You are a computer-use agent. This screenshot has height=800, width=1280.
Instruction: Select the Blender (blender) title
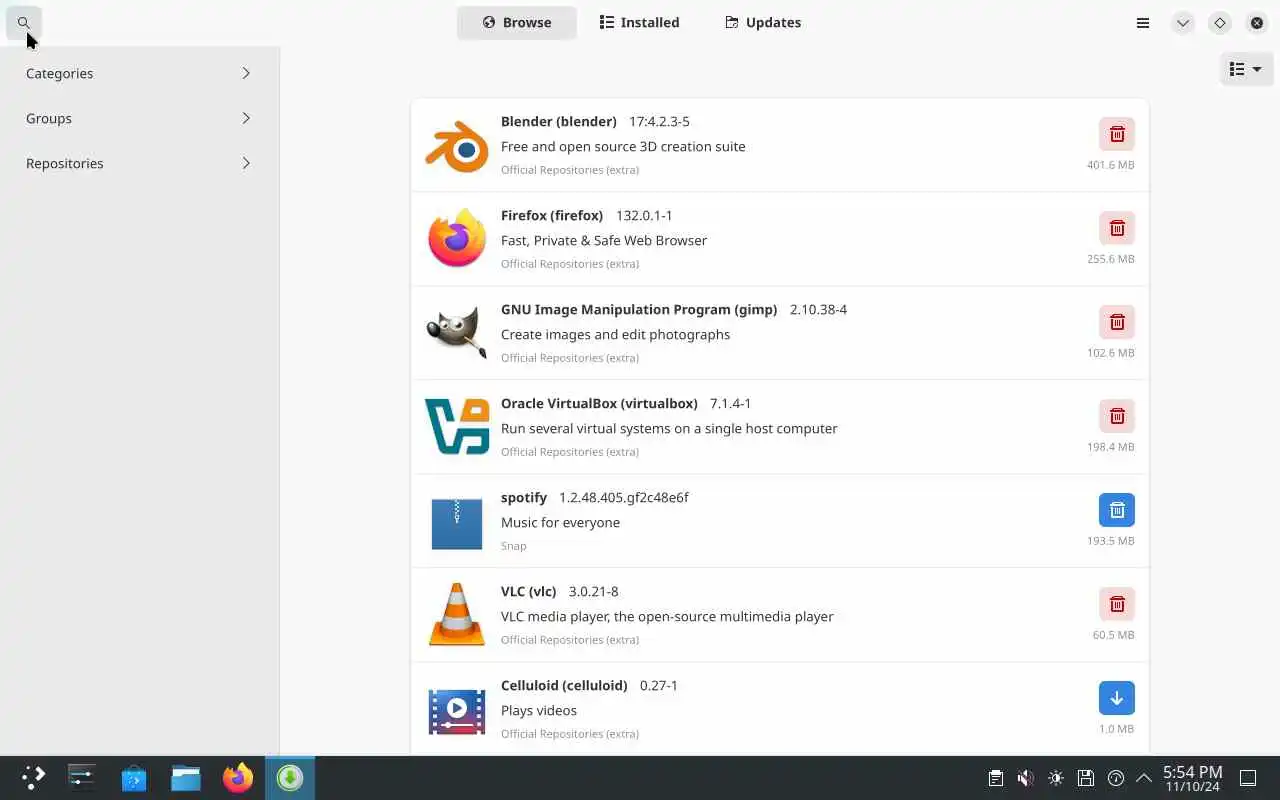[559, 121]
